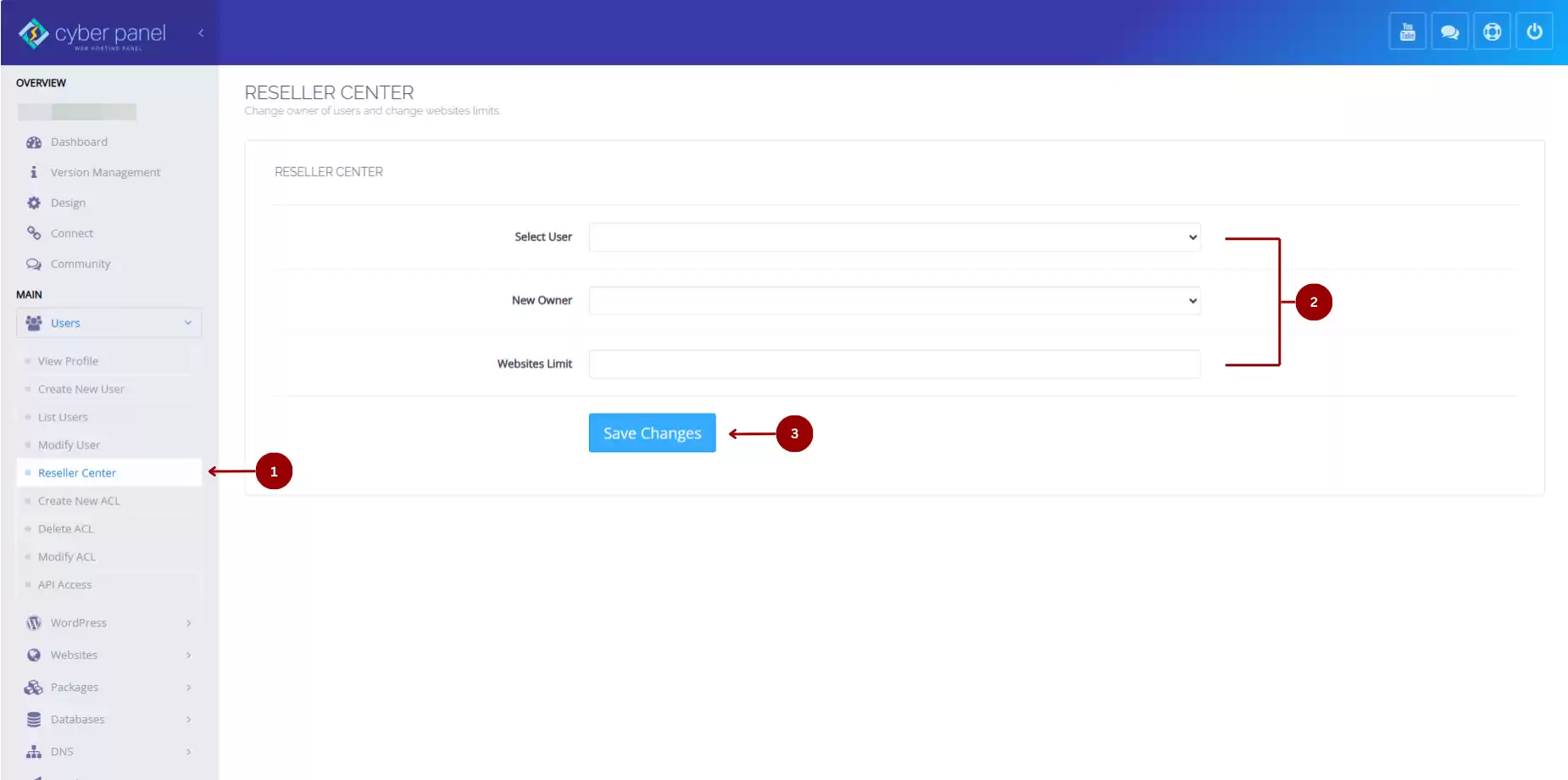Expand the Packages submenu chevron

click(x=188, y=688)
